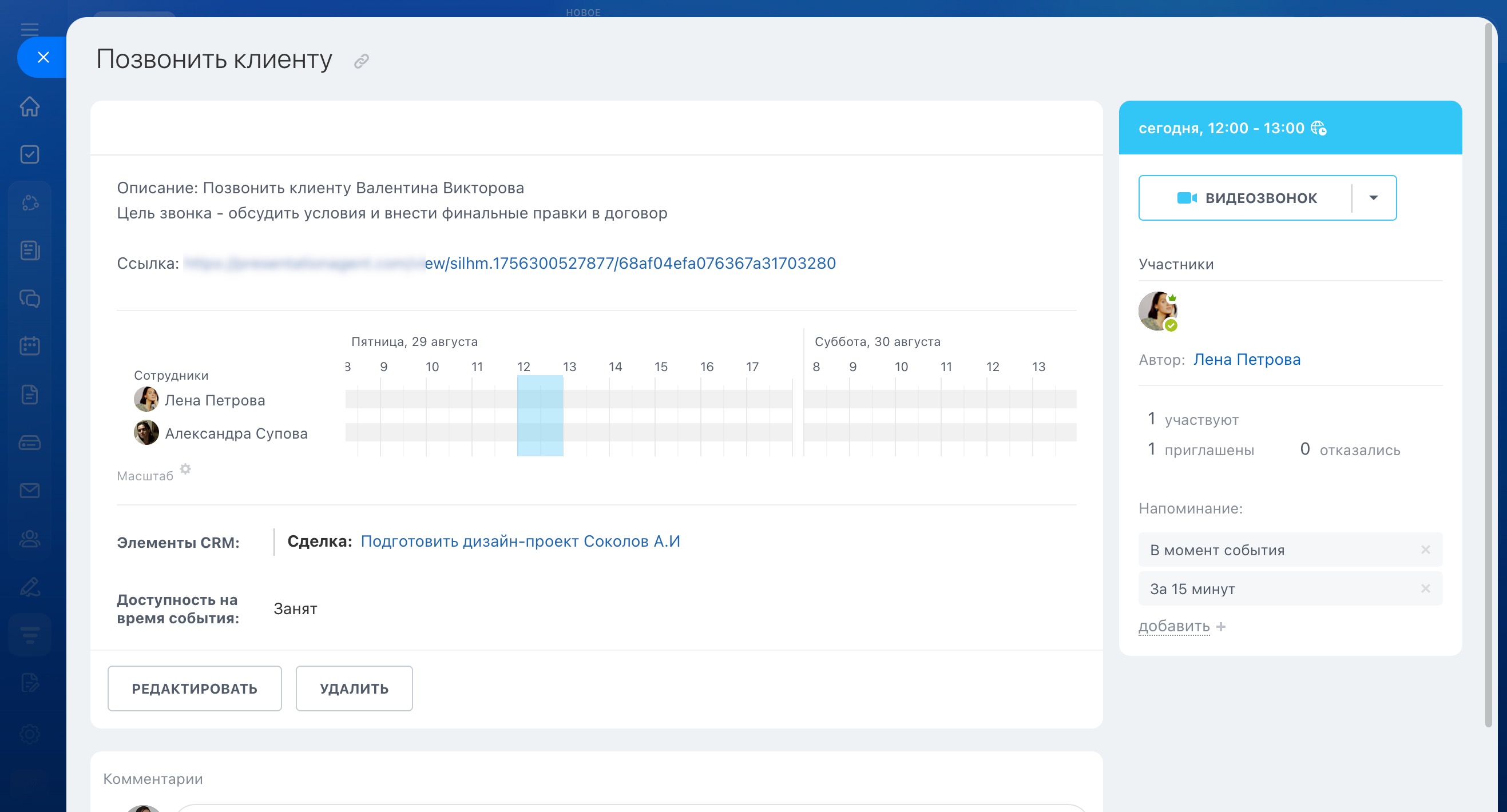Open the news feed icon in sidebar
The image size is (1507, 812).
(29, 251)
